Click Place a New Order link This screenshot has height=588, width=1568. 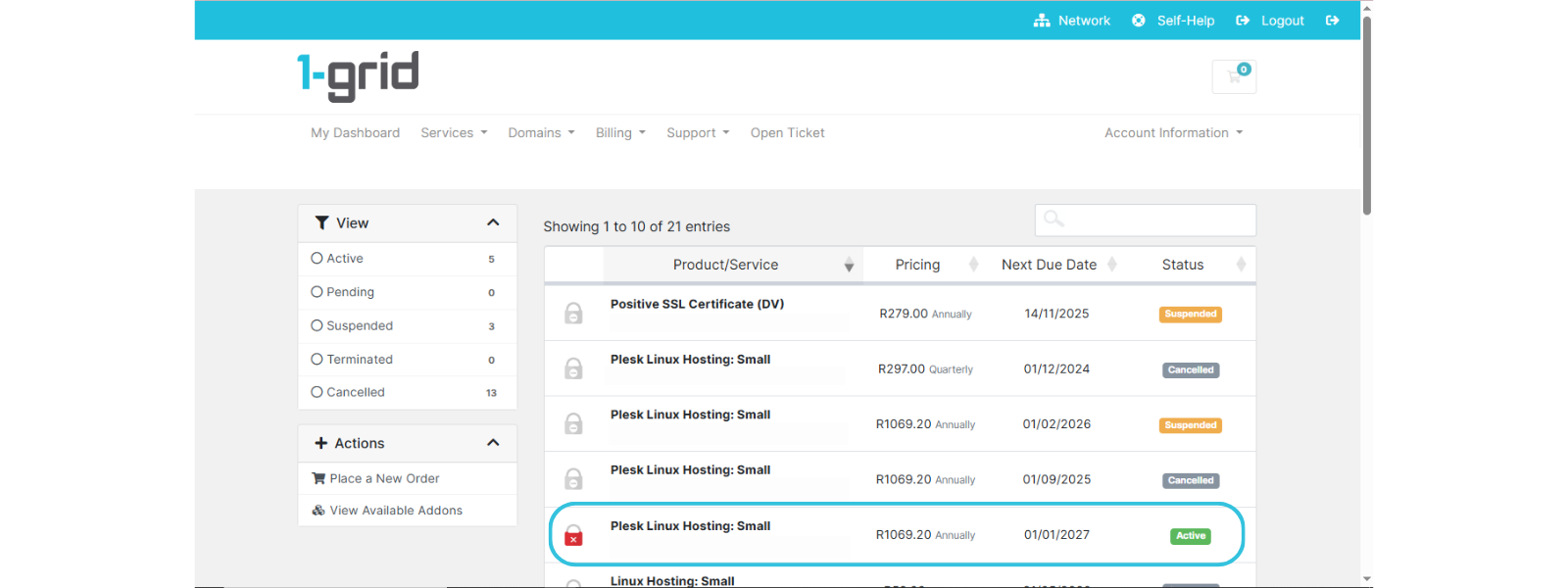point(384,478)
